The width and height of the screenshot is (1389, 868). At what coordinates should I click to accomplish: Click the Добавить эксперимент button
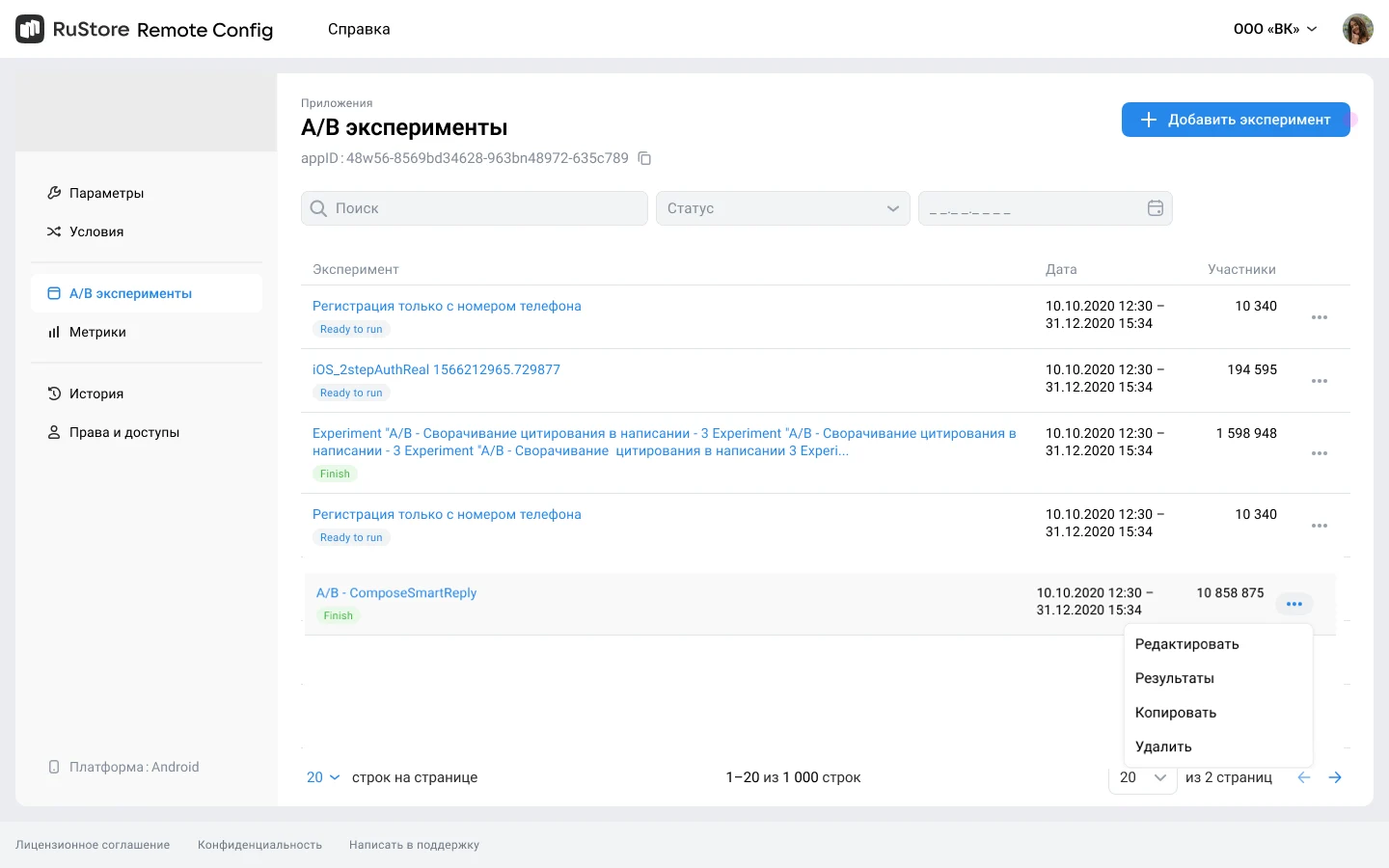[x=1235, y=120]
